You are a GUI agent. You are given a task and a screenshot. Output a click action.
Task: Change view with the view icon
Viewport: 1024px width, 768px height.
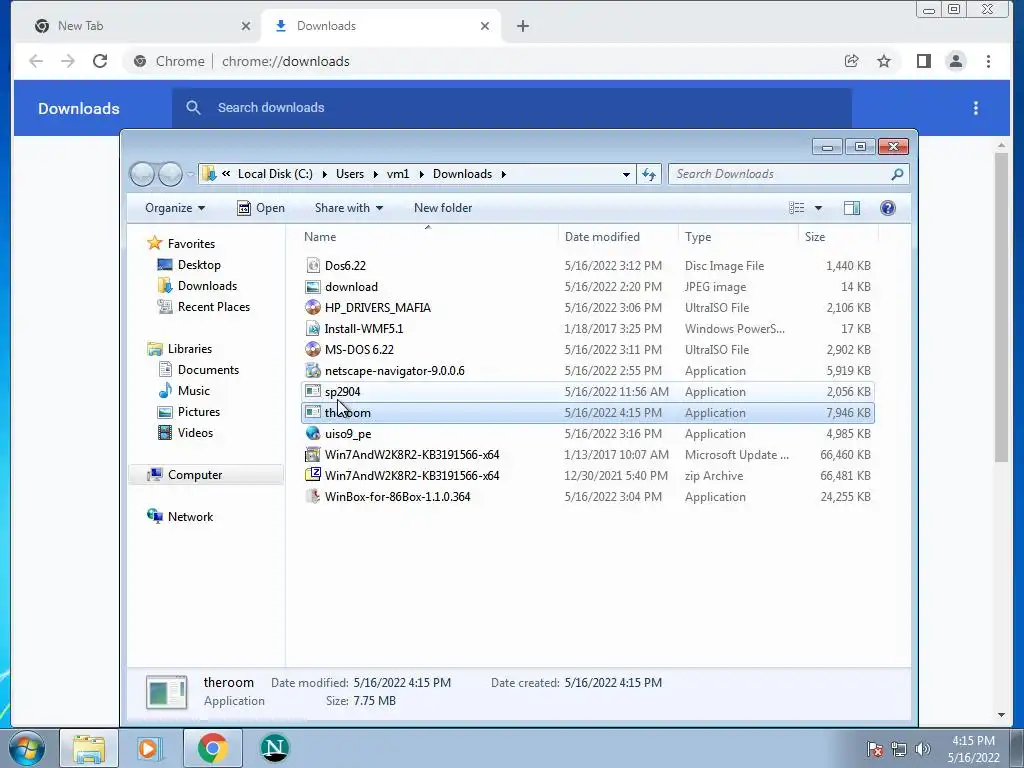click(796, 208)
